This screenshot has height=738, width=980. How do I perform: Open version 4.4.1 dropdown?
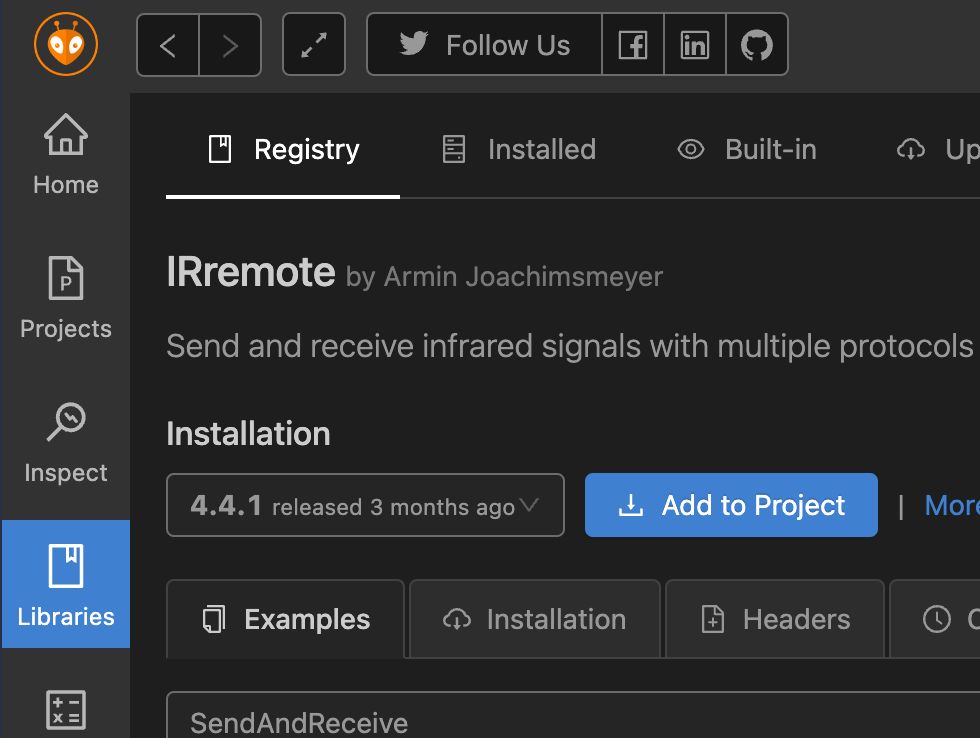pos(366,505)
